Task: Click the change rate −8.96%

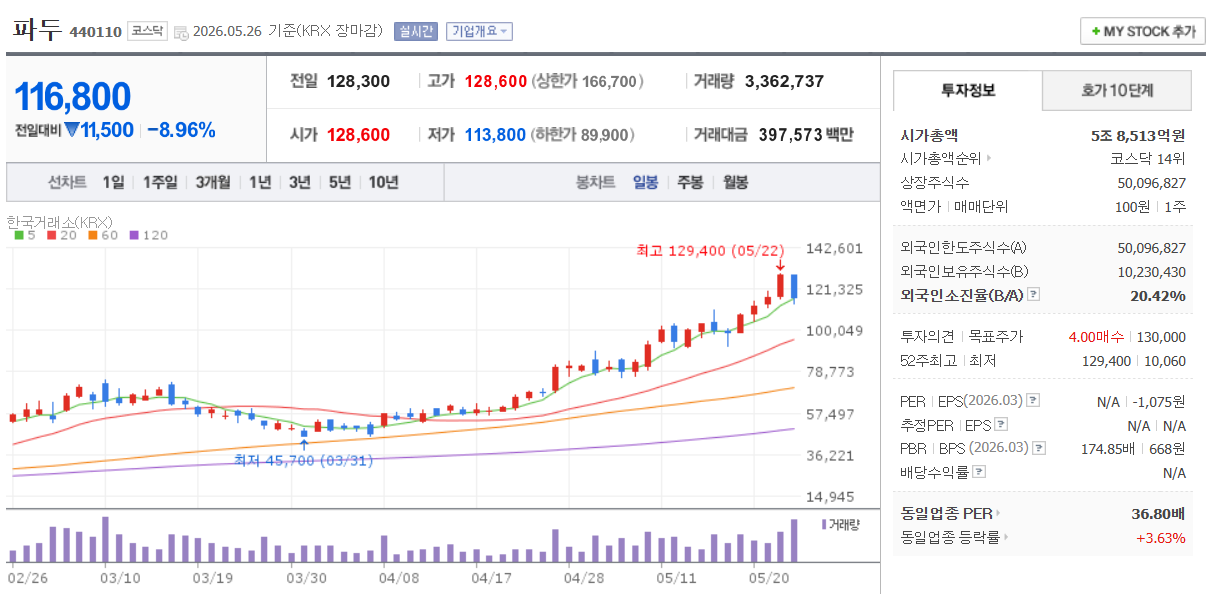Action: pyautogui.click(x=181, y=130)
